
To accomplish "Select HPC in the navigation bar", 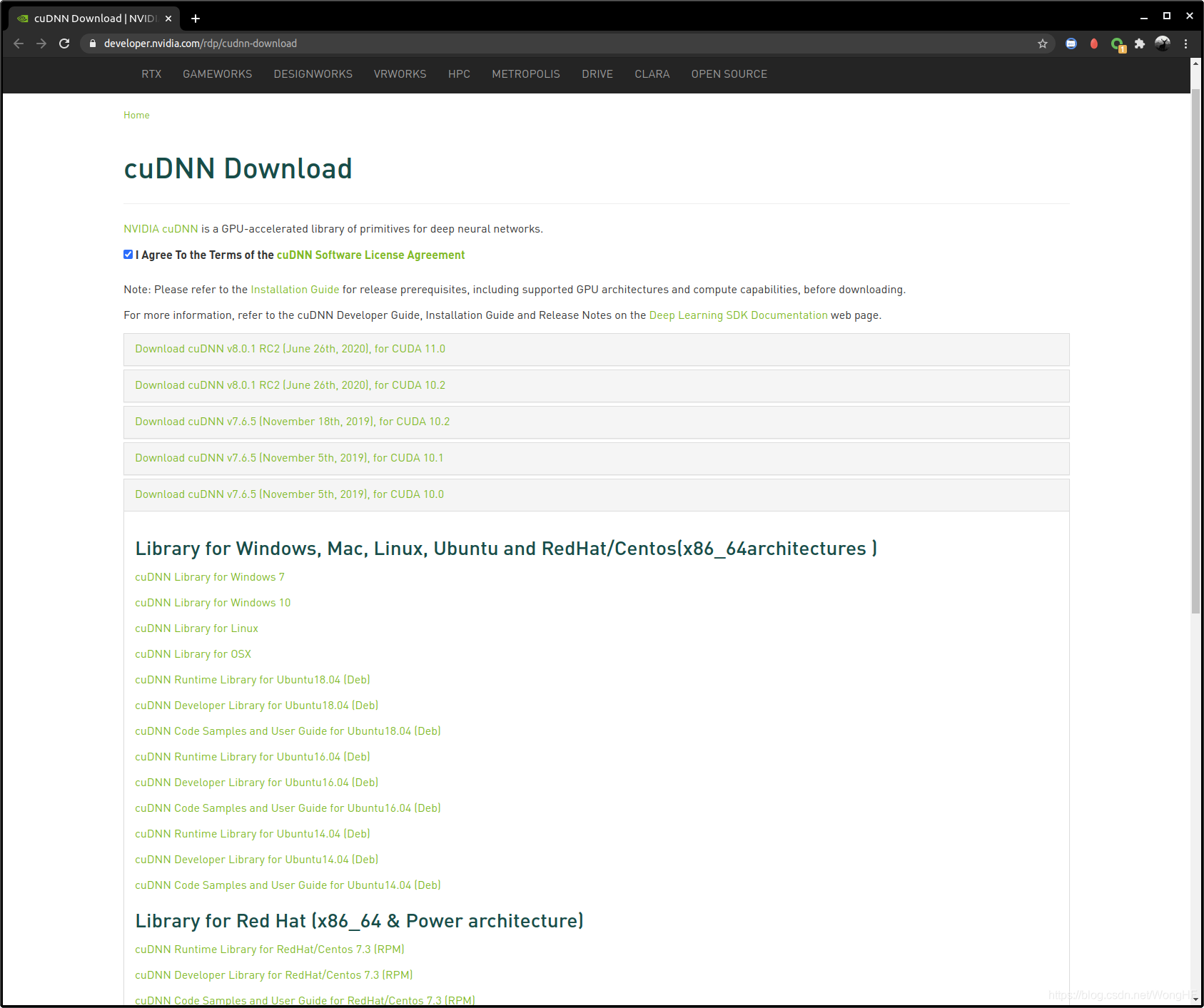I will click(459, 74).
